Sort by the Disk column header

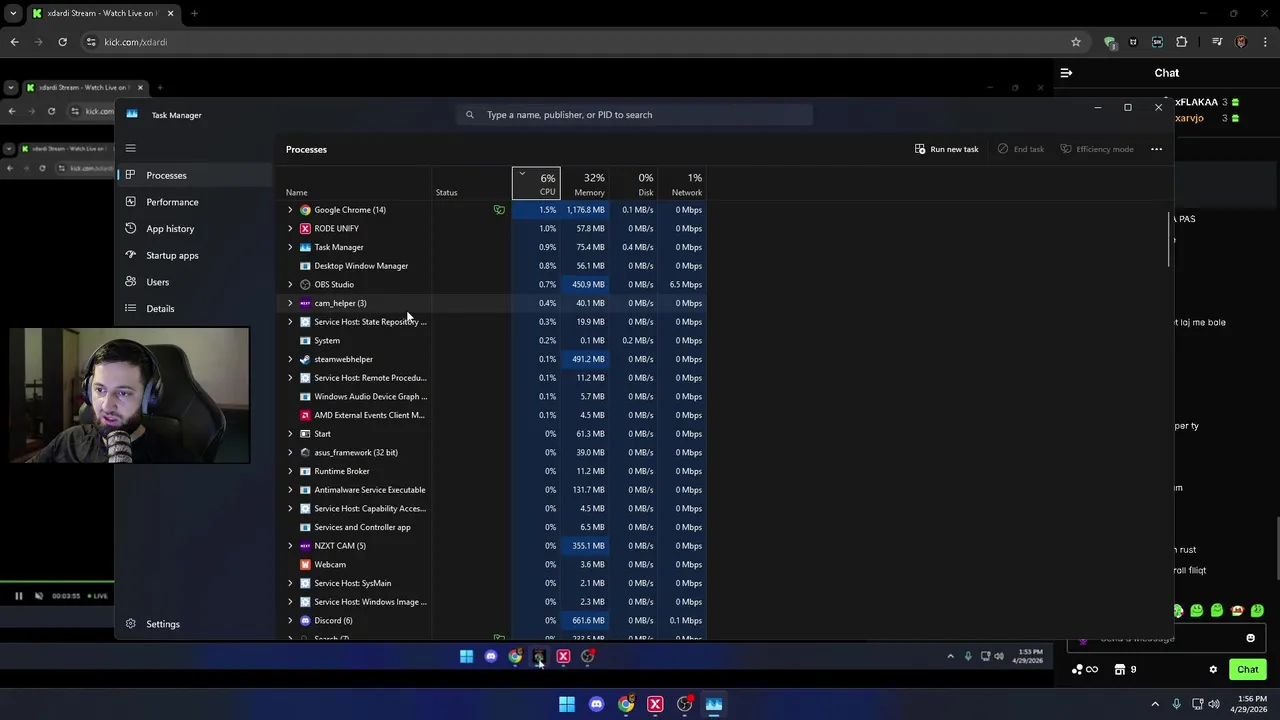click(634, 184)
